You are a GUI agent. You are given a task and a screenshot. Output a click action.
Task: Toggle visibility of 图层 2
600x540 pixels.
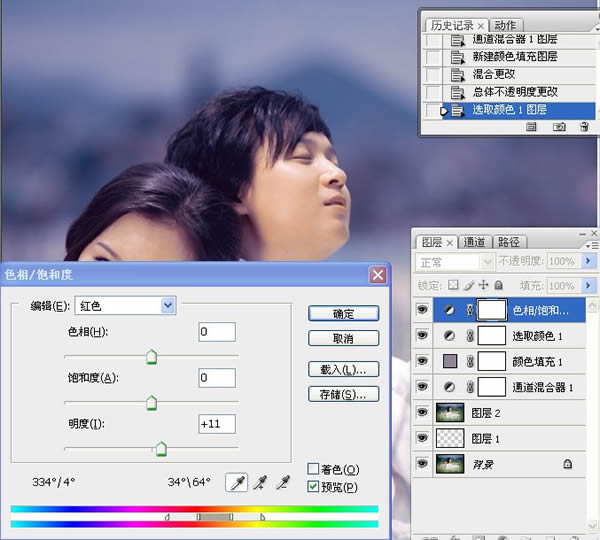(x=422, y=412)
